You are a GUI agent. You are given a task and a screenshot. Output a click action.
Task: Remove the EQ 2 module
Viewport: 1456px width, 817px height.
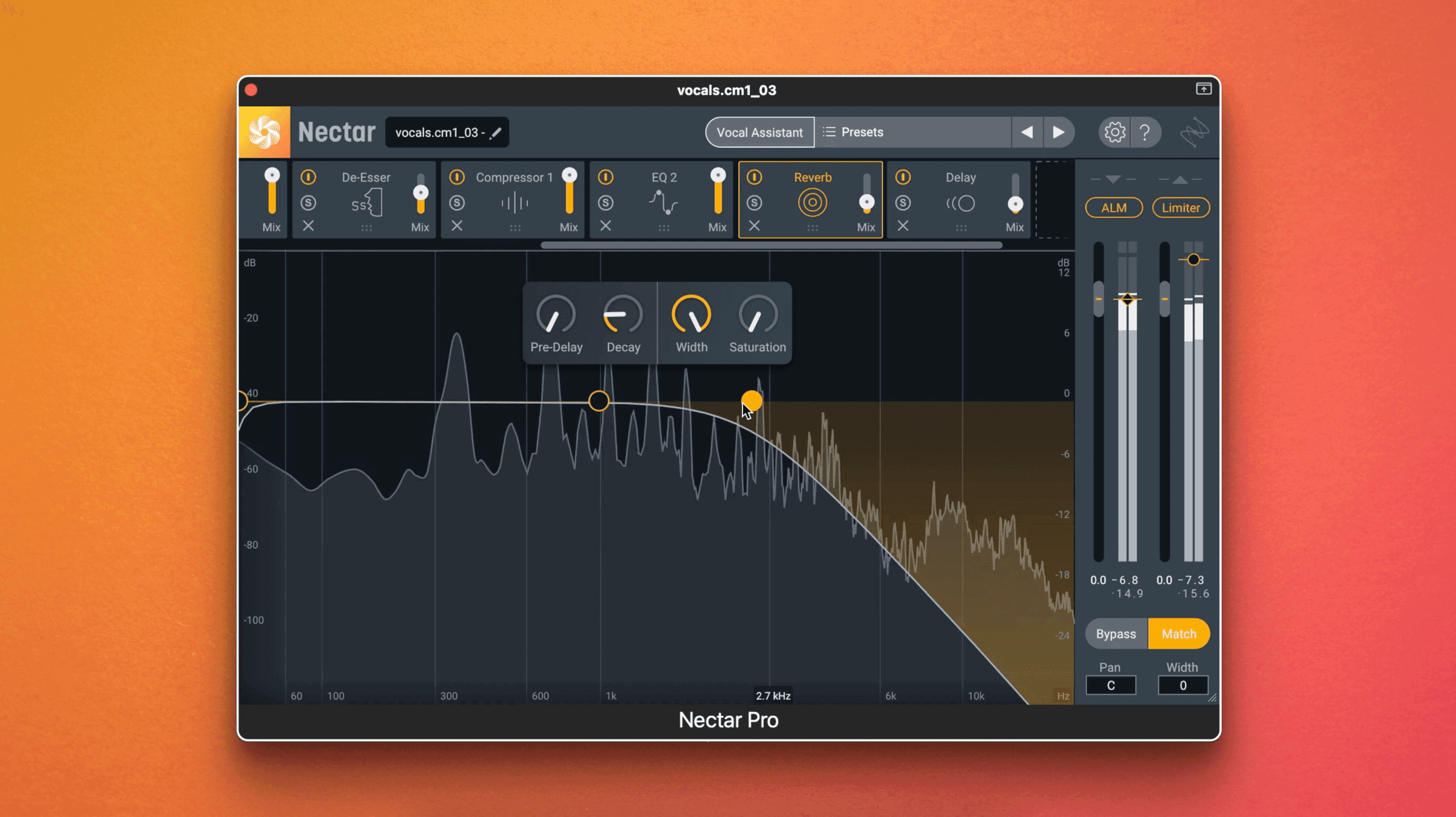click(x=605, y=226)
